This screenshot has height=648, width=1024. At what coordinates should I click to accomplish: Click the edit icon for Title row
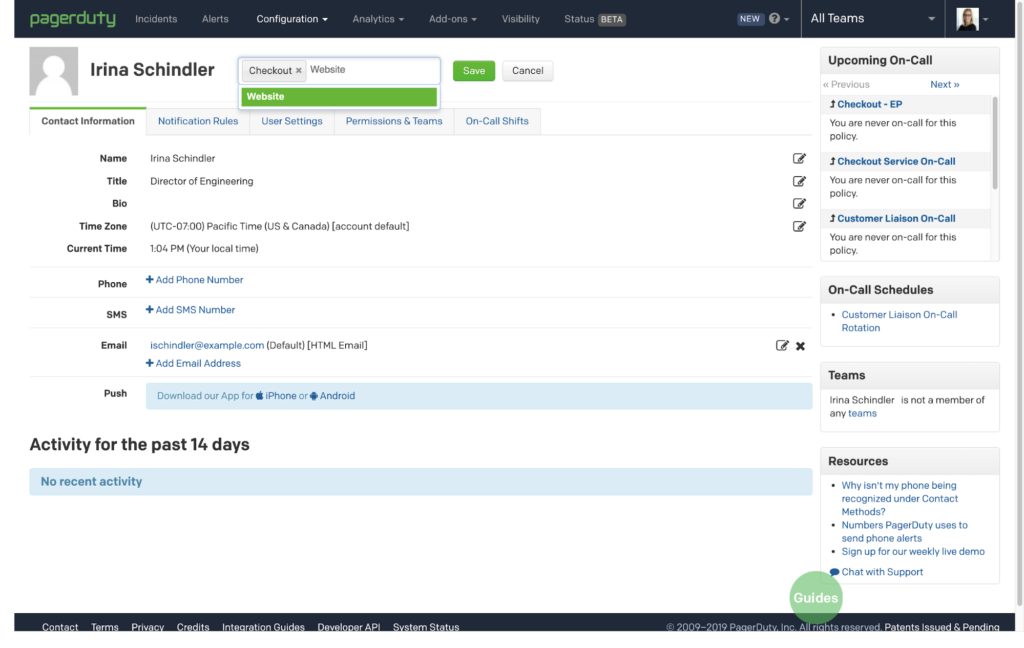tap(799, 181)
